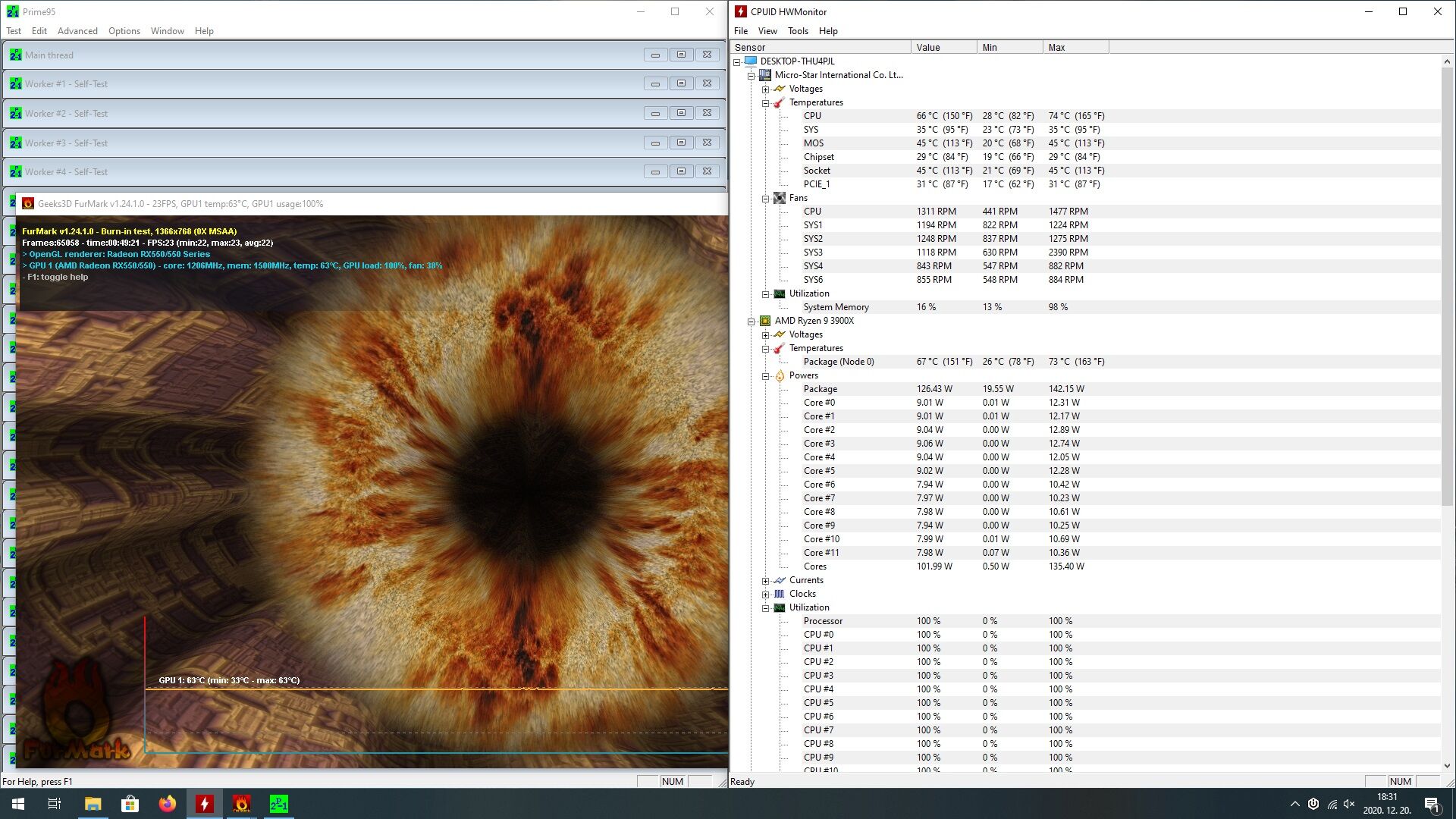Screen dimensions: 1456x819
Task: Click the Value column header
Action: (x=943, y=47)
